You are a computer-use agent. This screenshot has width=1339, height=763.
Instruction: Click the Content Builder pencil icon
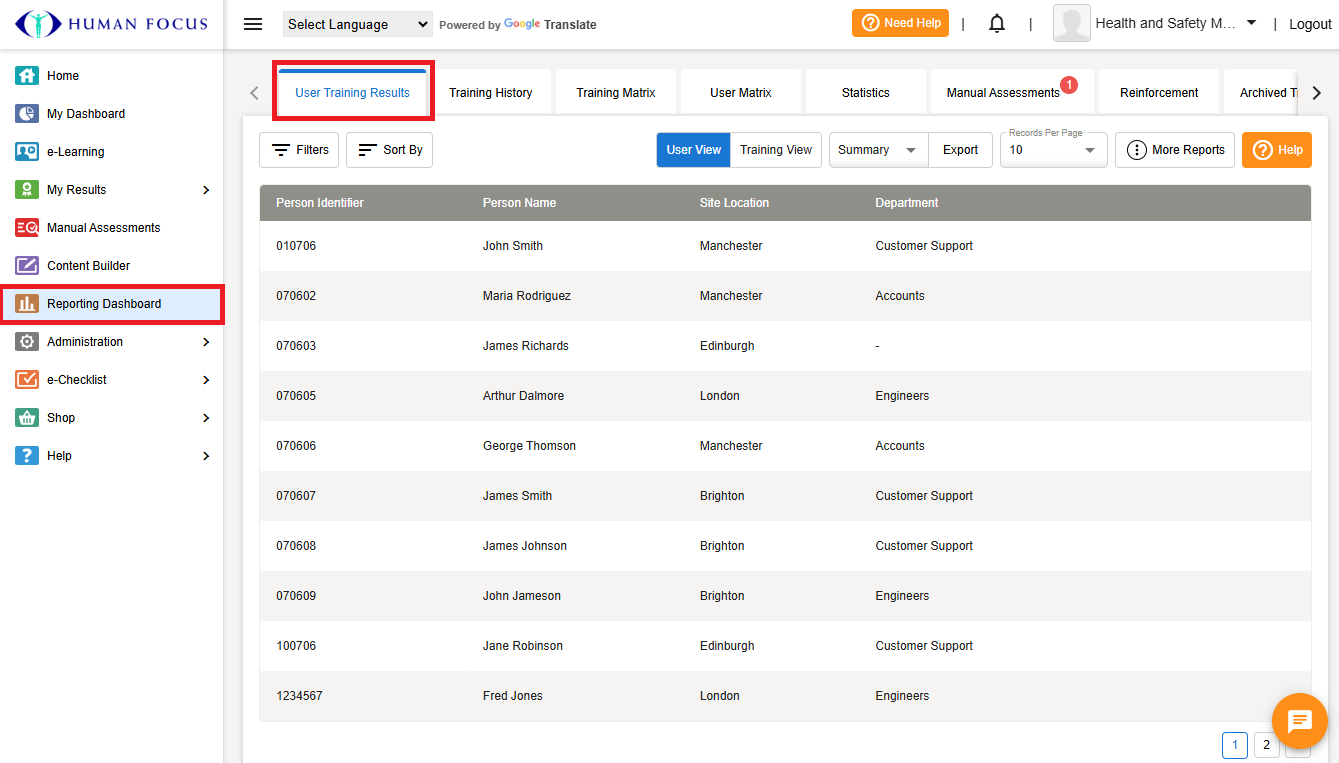(x=27, y=266)
